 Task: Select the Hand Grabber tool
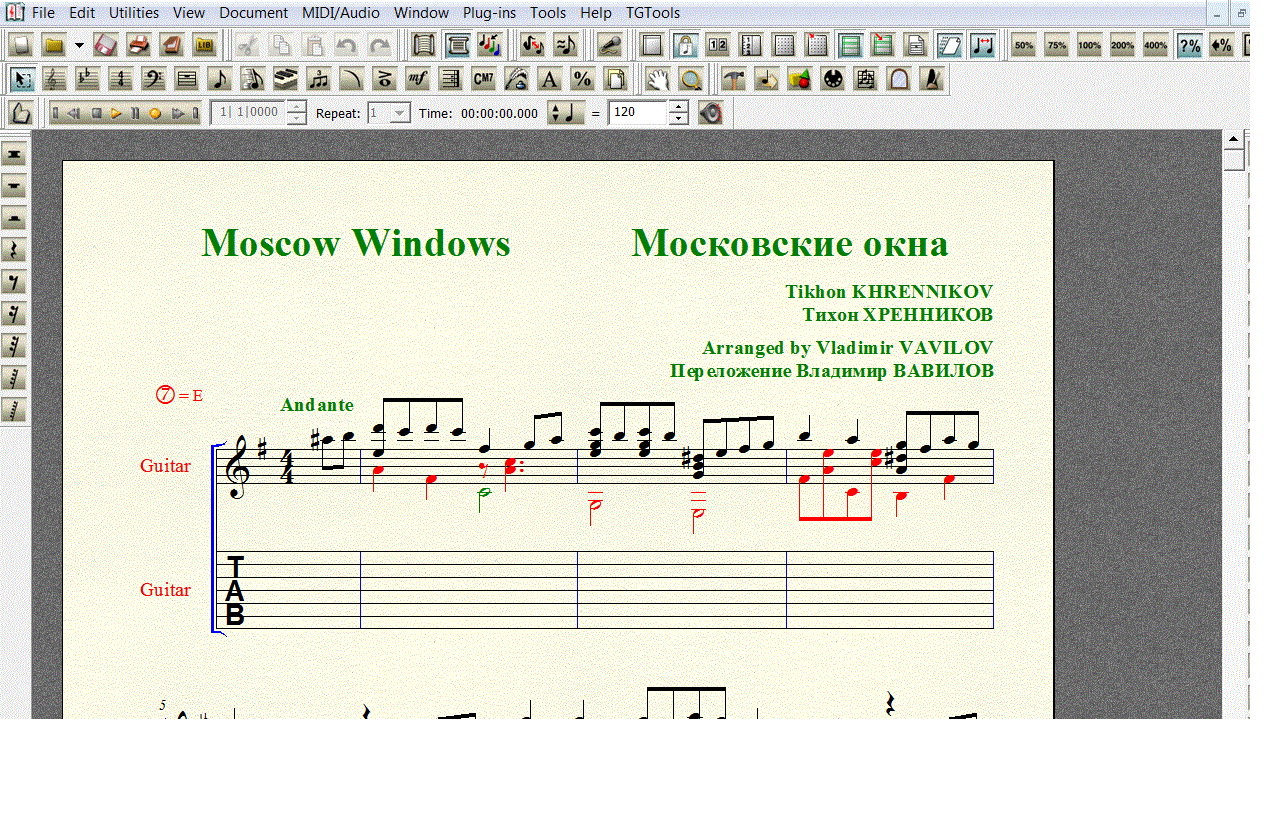[656, 79]
